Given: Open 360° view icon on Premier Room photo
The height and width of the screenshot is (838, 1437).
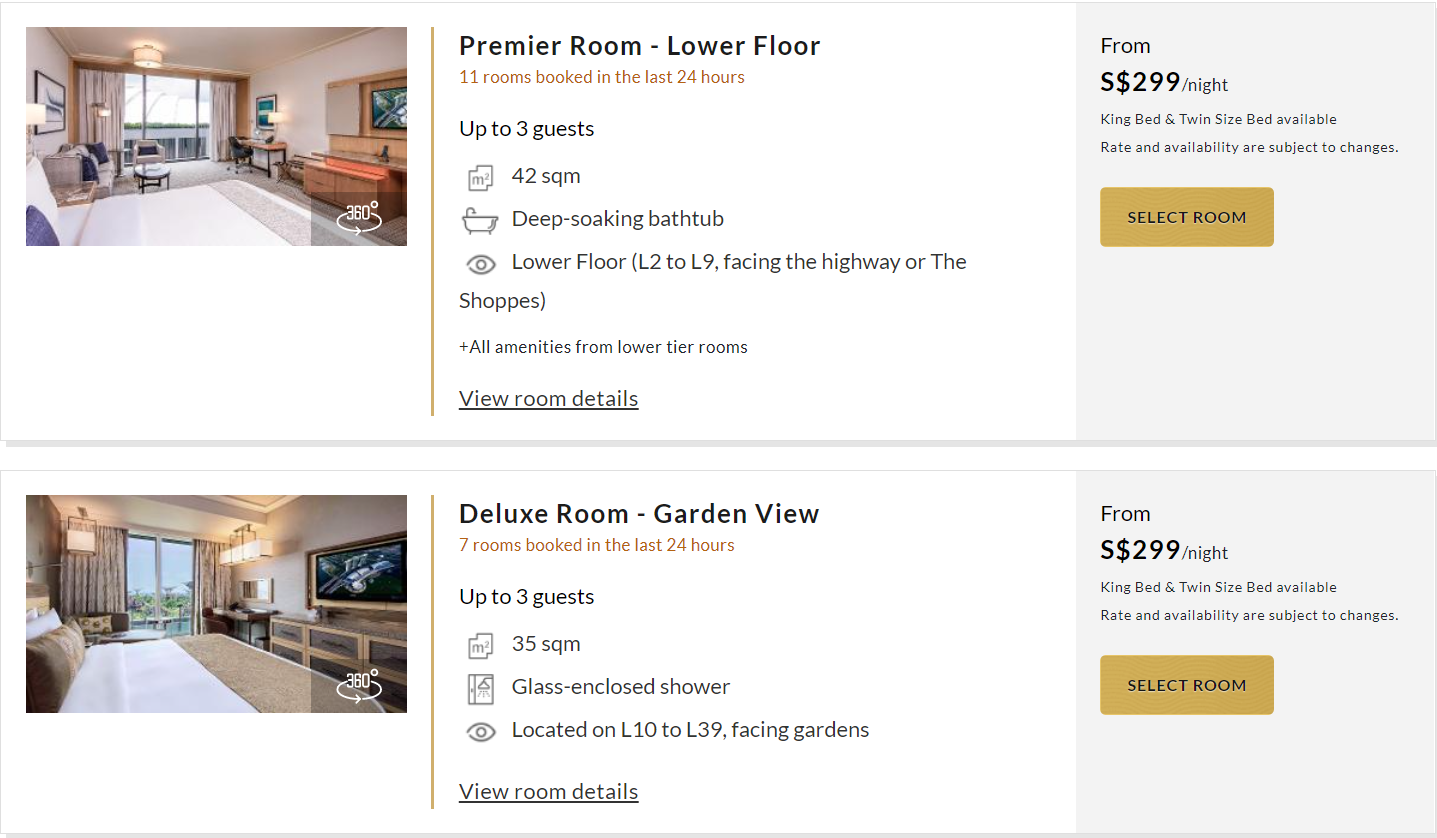Looking at the screenshot, I should tap(359, 219).
